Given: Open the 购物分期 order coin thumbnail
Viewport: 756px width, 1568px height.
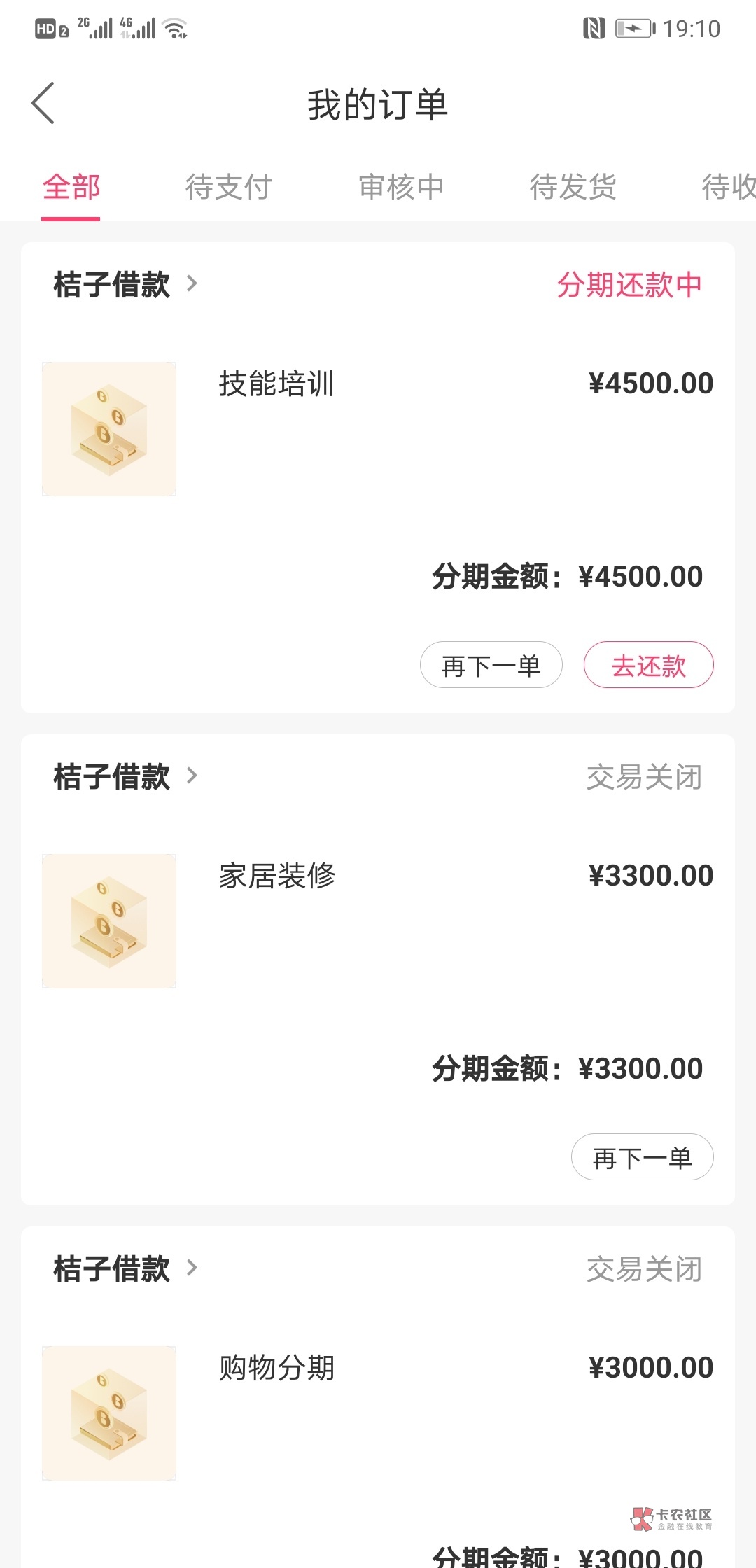Looking at the screenshot, I should tap(109, 1413).
